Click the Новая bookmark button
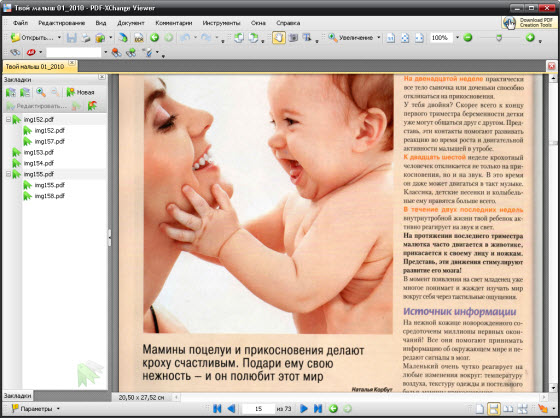Viewport: 560px width, 418px height. click(x=81, y=92)
